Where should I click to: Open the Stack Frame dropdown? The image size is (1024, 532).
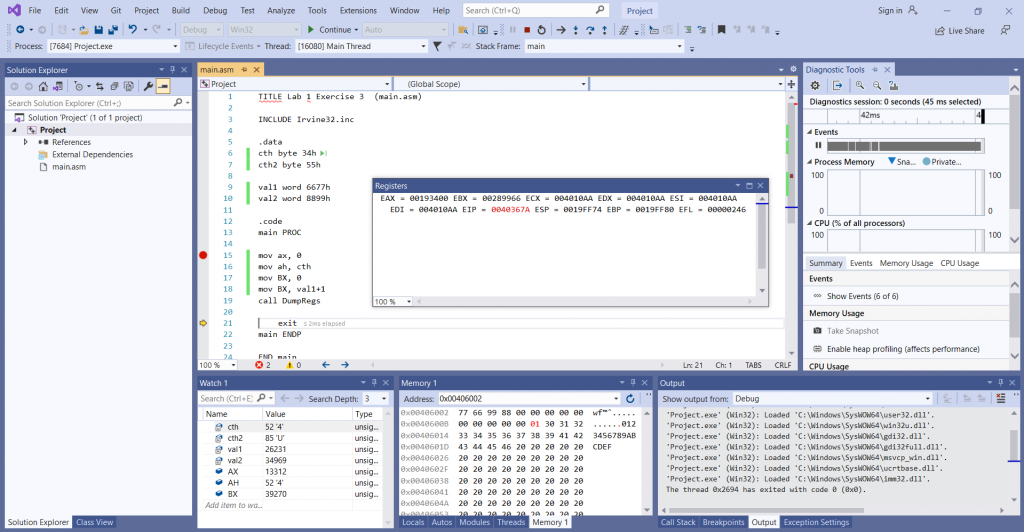(603, 46)
